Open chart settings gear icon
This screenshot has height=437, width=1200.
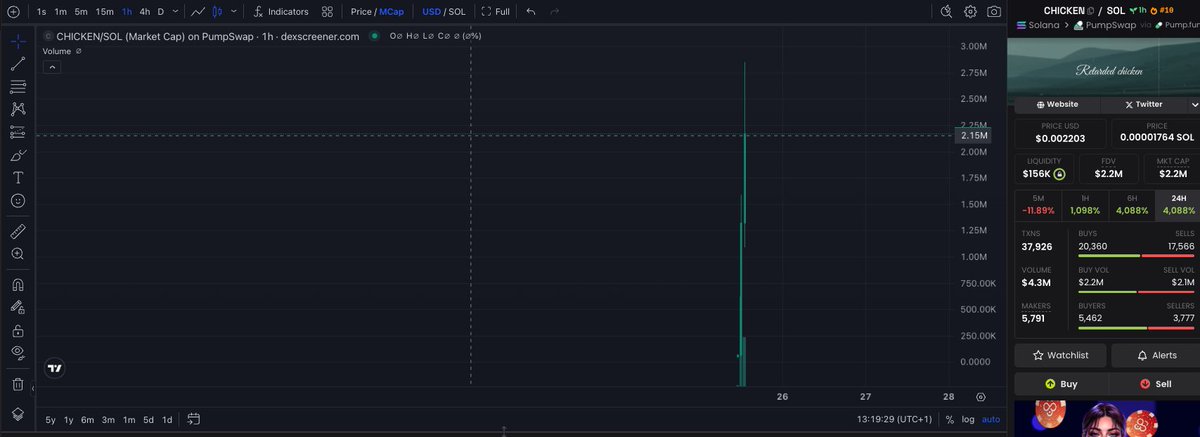coord(970,11)
